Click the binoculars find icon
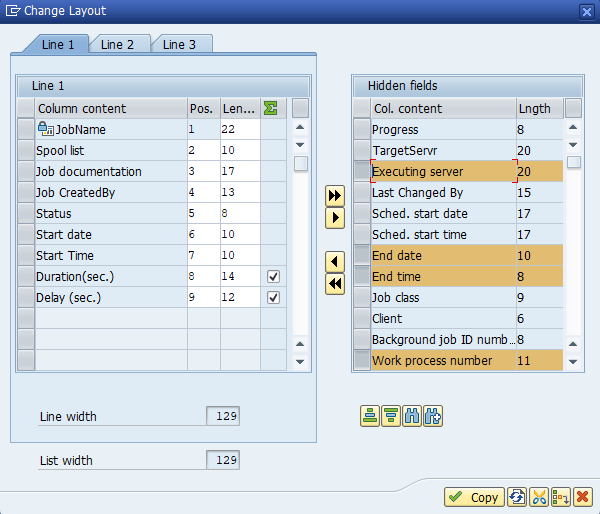600x514 pixels. [412, 417]
